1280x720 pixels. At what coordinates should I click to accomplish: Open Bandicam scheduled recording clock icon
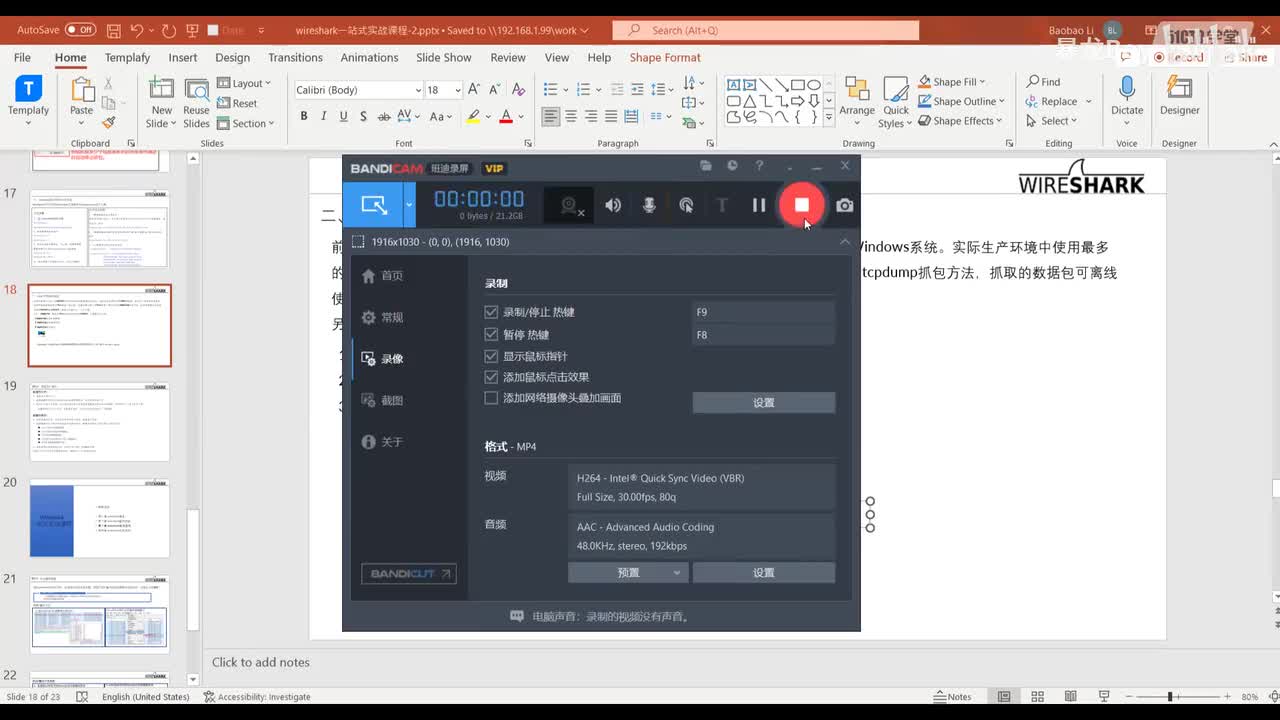[732, 166]
